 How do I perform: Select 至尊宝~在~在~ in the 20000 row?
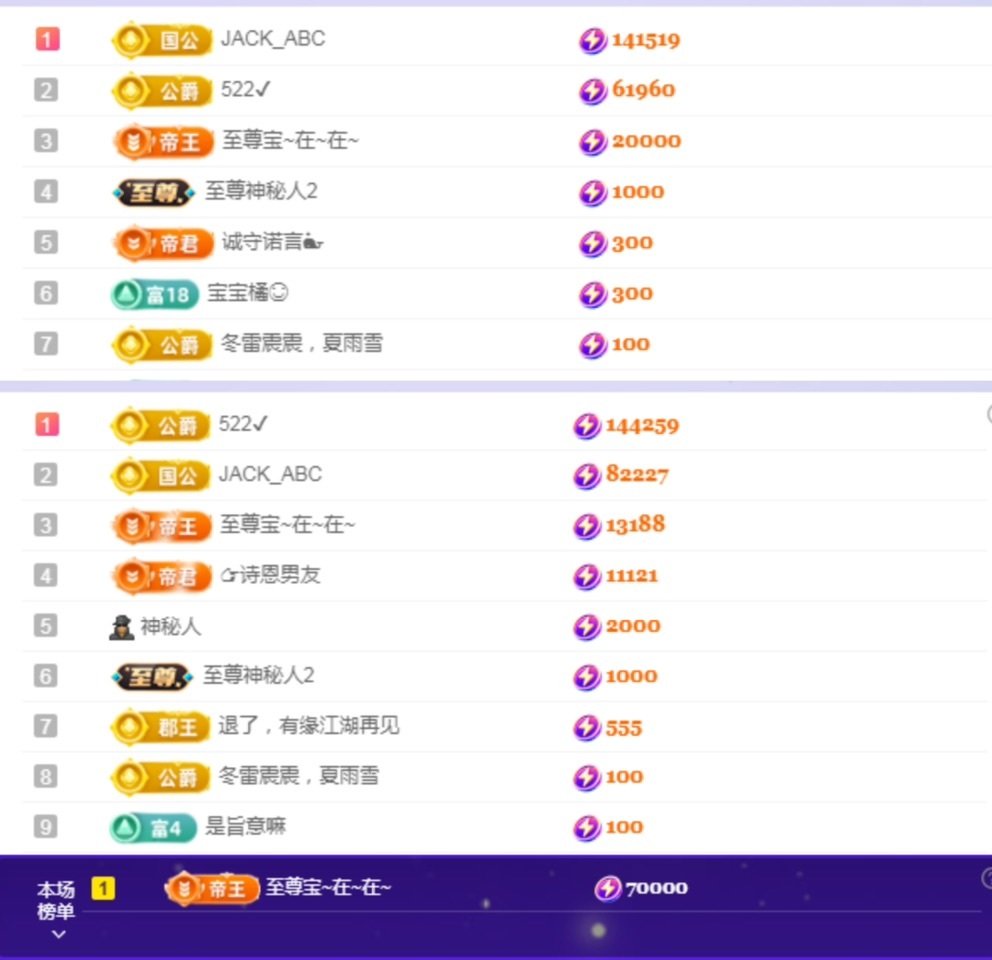(290, 140)
